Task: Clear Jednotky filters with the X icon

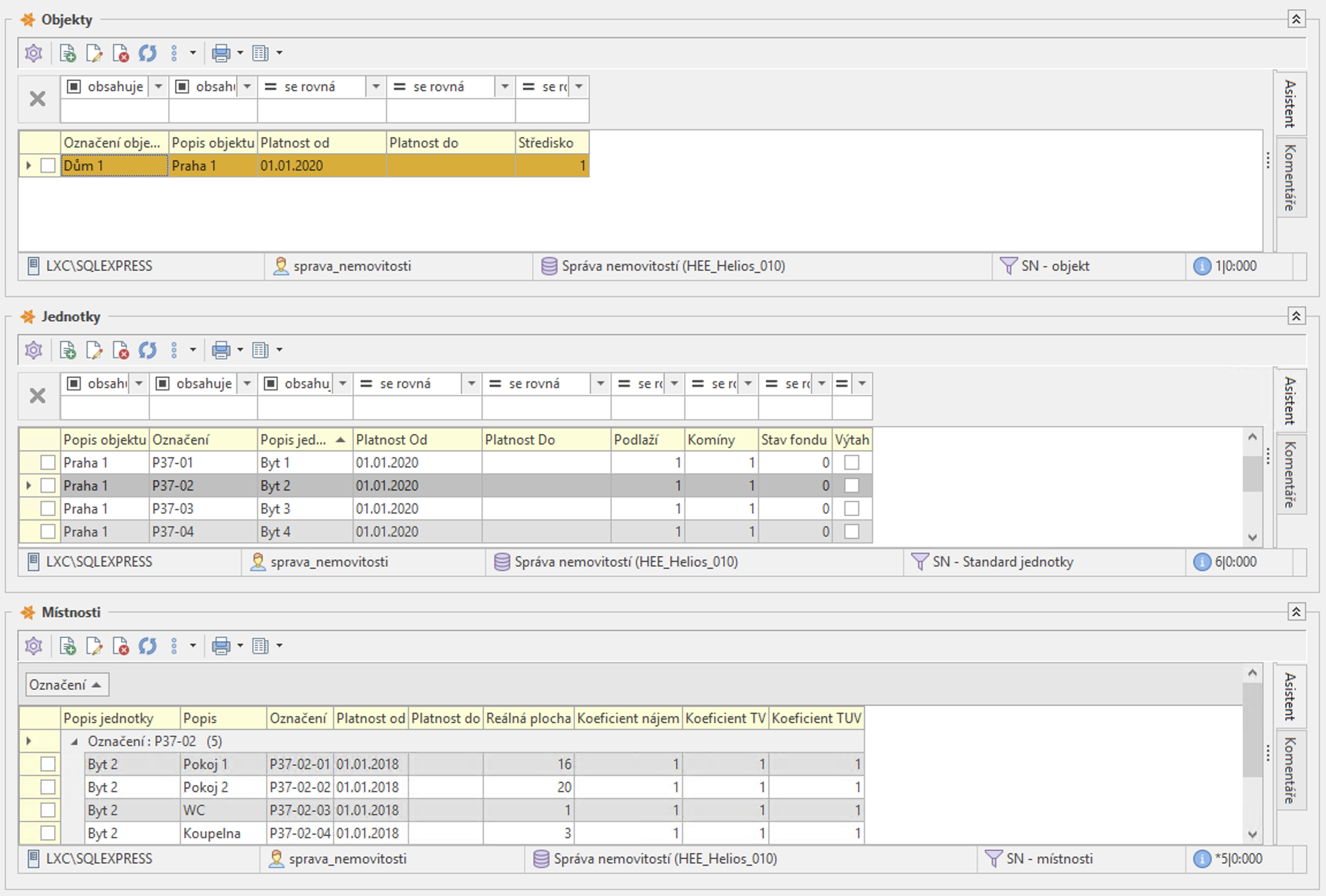Action: point(37,396)
